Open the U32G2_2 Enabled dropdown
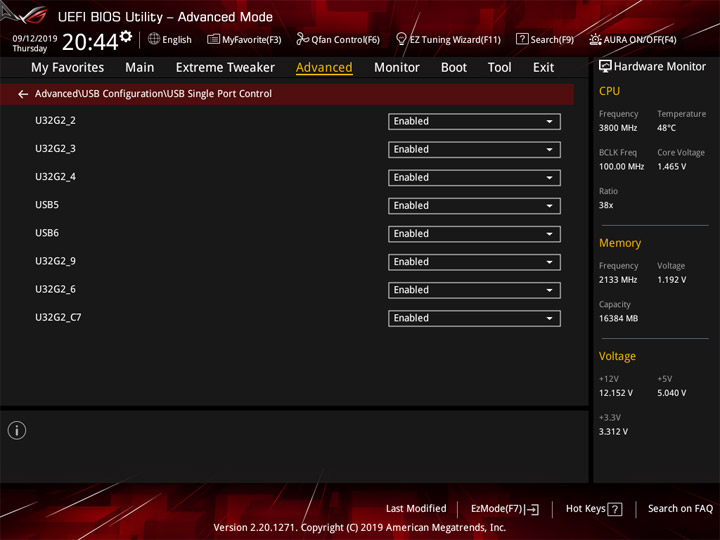 [x=474, y=121]
